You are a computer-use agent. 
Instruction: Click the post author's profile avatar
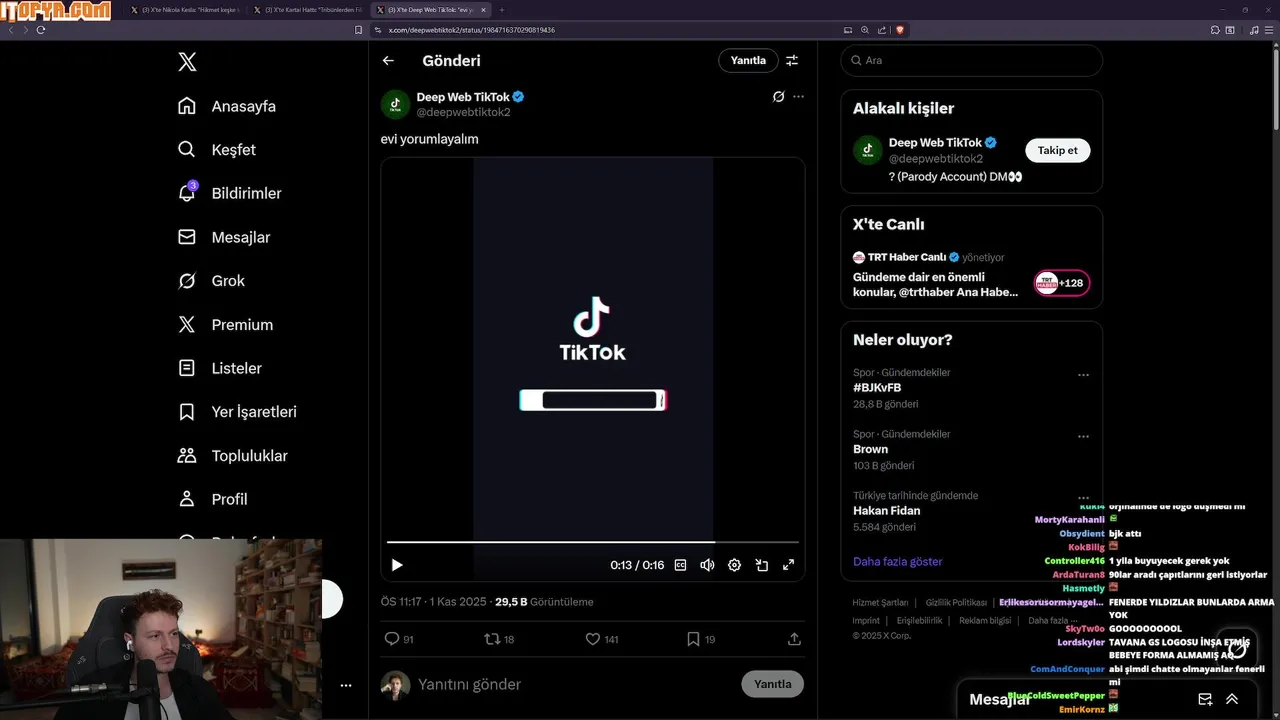pyautogui.click(x=395, y=104)
